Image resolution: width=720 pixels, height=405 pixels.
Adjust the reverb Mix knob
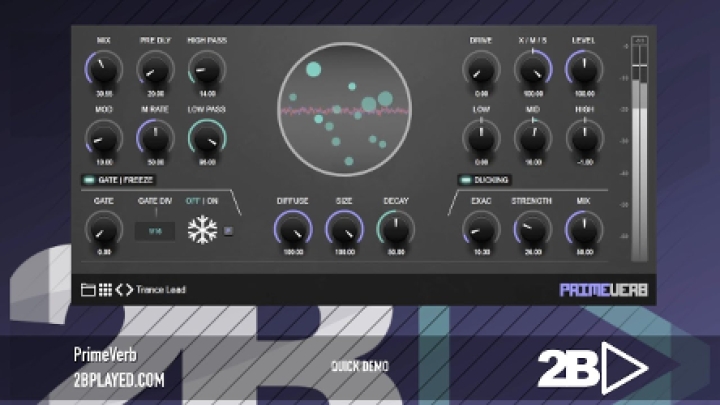click(104, 69)
